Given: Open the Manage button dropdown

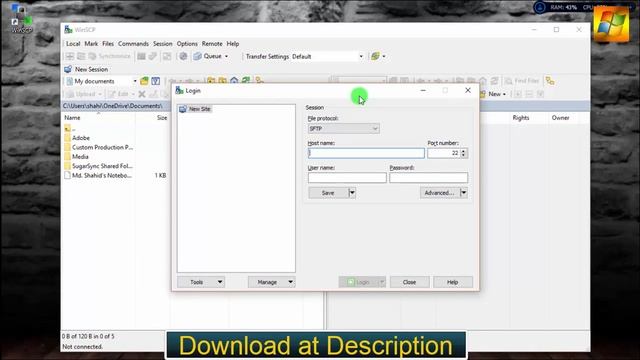Looking at the screenshot, I should coord(290,282).
